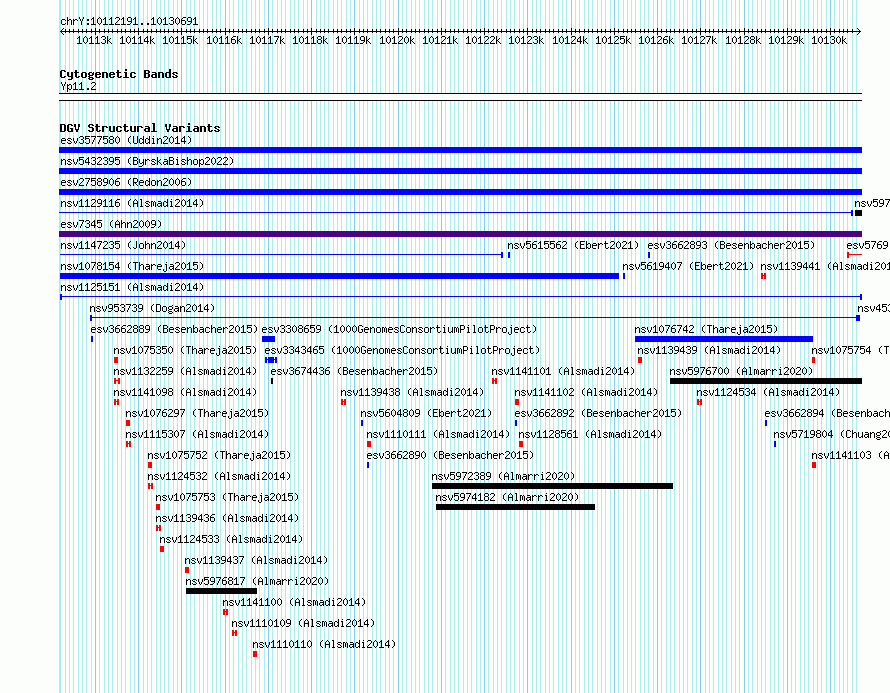Click esv3662889 (Besenbacher2015) label
This screenshot has height=693, width=890.
click(x=174, y=329)
